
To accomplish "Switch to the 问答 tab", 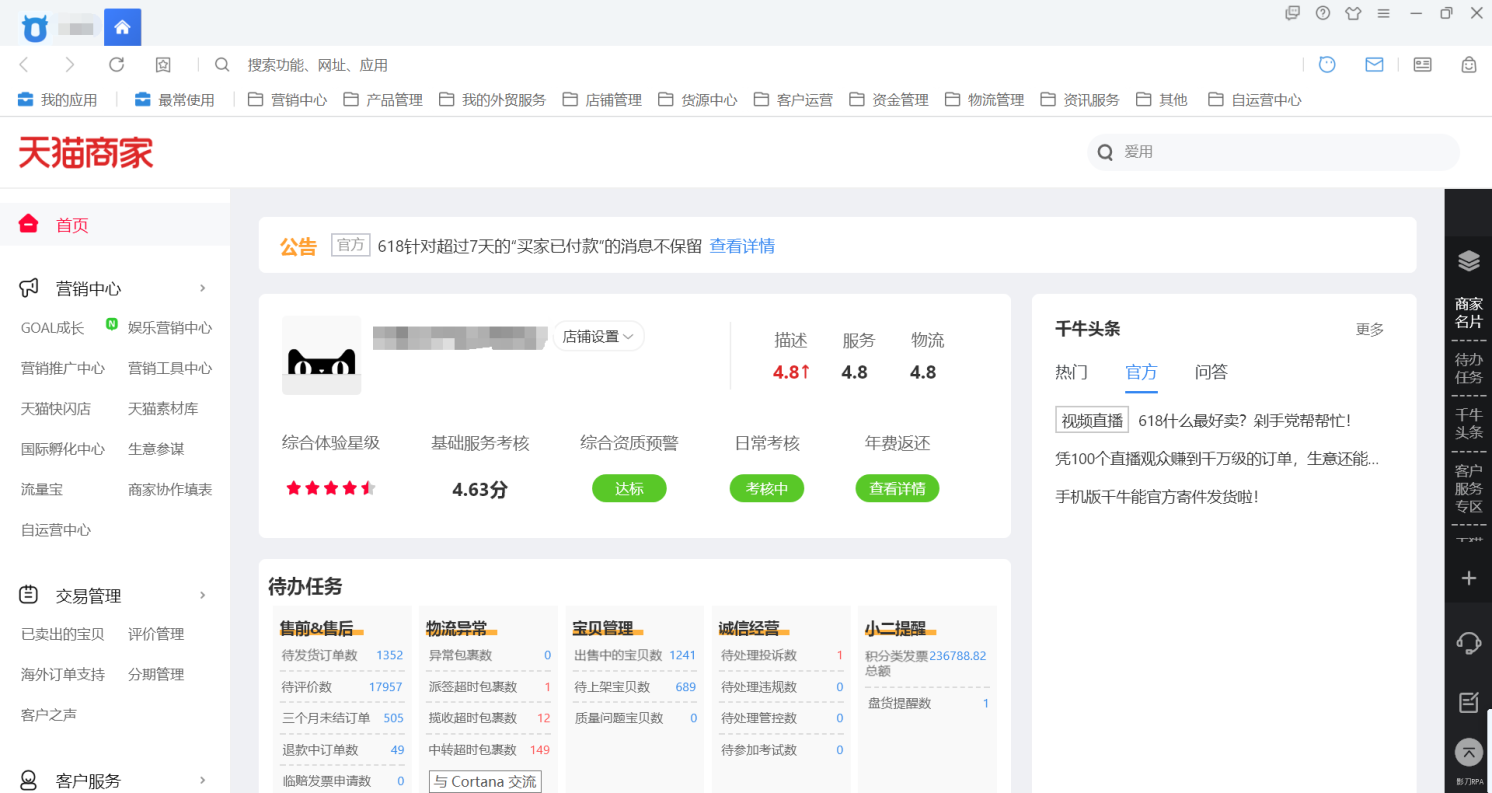I will [1211, 372].
